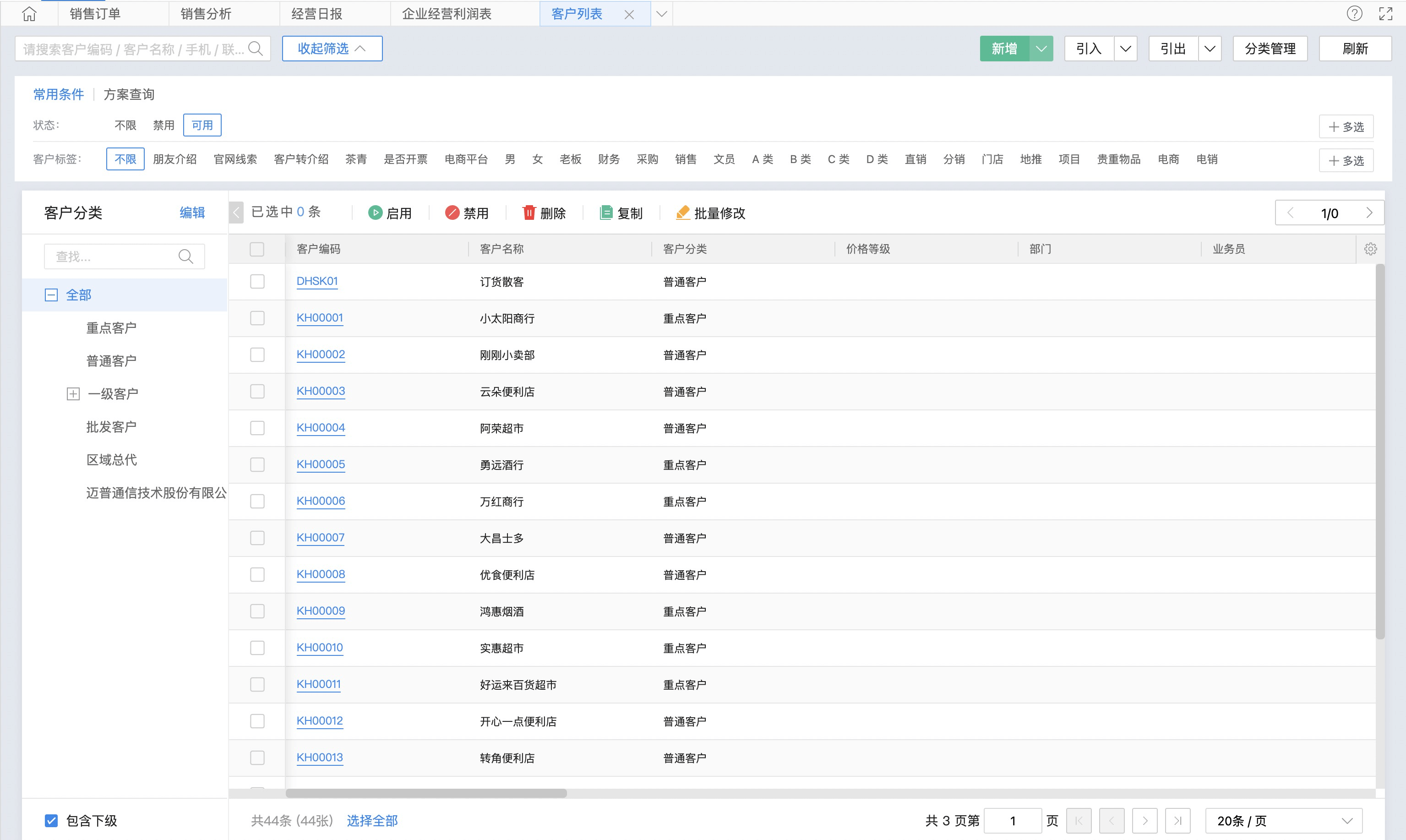Image resolution: width=1406 pixels, height=840 pixels.
Task: Click the 删除 trash icon
Action: click(x=529, y=213)
